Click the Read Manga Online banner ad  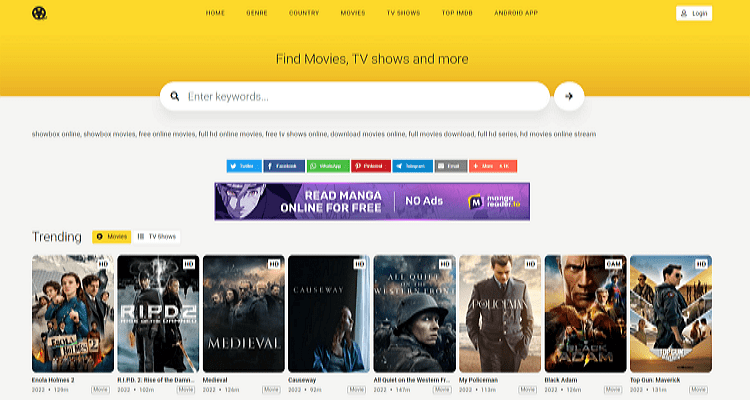[372, 201]
